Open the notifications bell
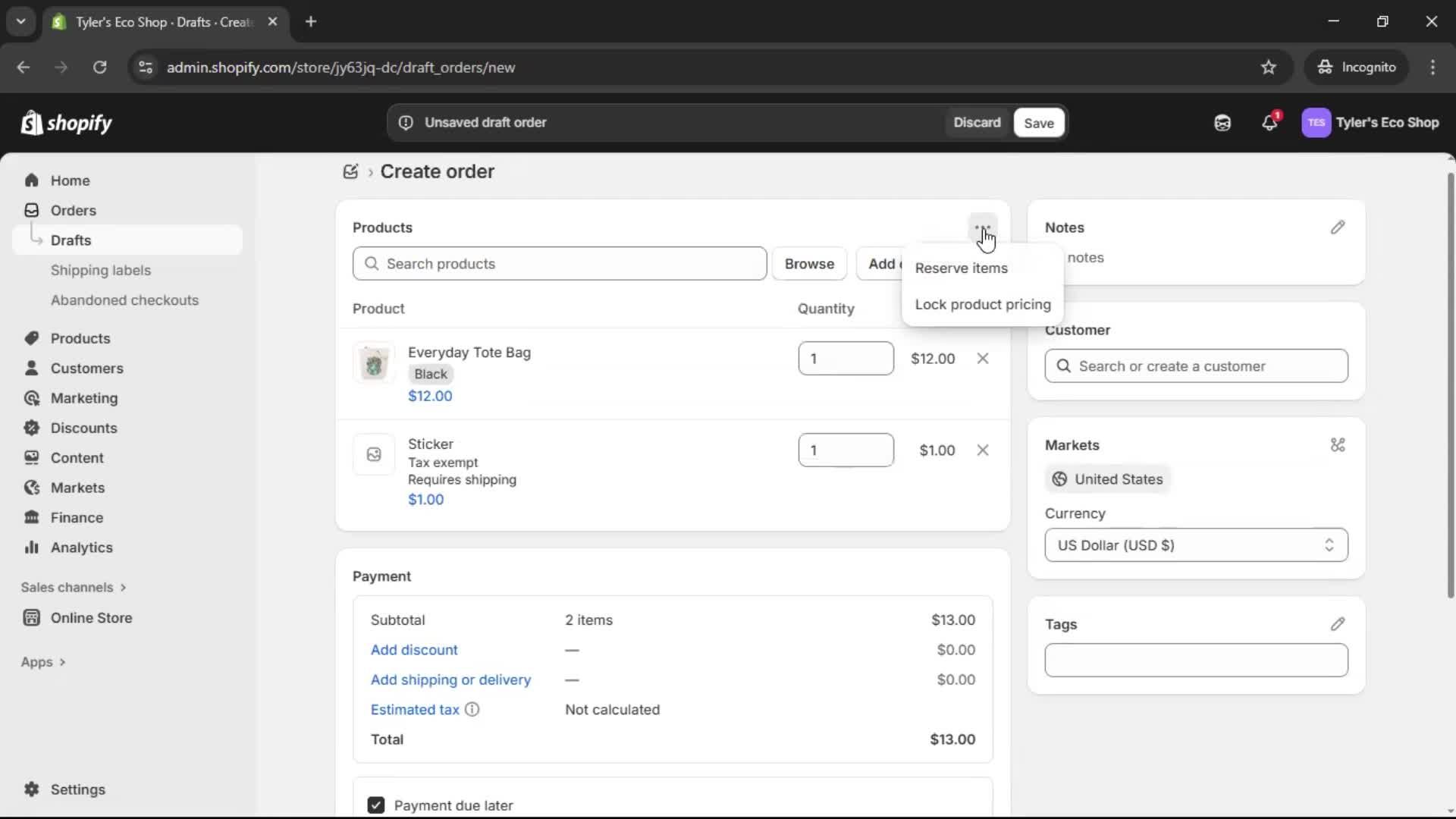 [x=1270, y=122]
